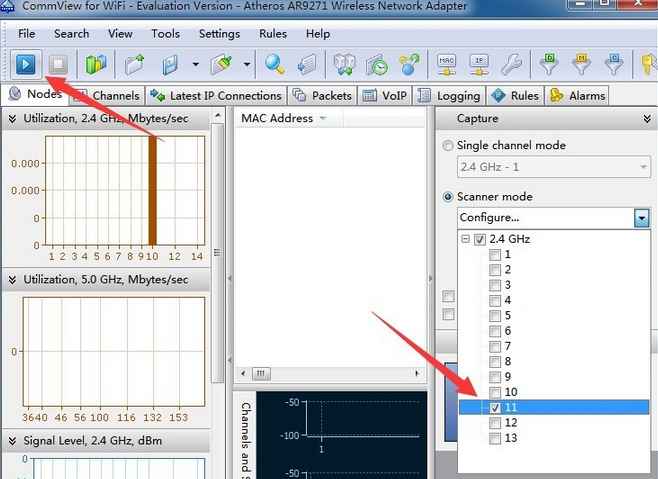Image resolution: width=658 pixels, height=479 pixels.
Task: Open the Scanner mode Configure dropdown
Action: pyautogui.click(x=641, y=217)
